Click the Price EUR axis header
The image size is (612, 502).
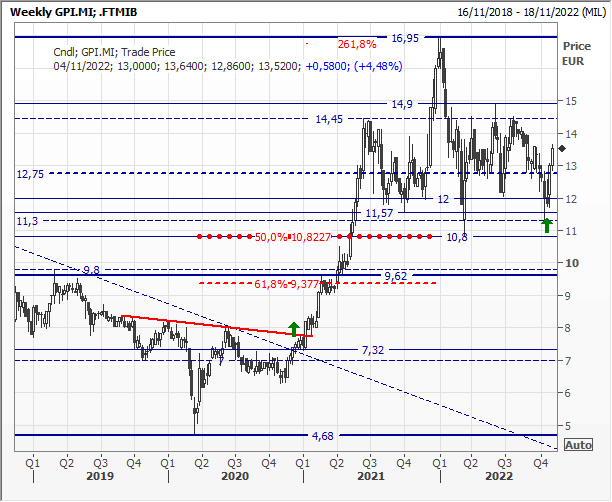click(577, 53)
